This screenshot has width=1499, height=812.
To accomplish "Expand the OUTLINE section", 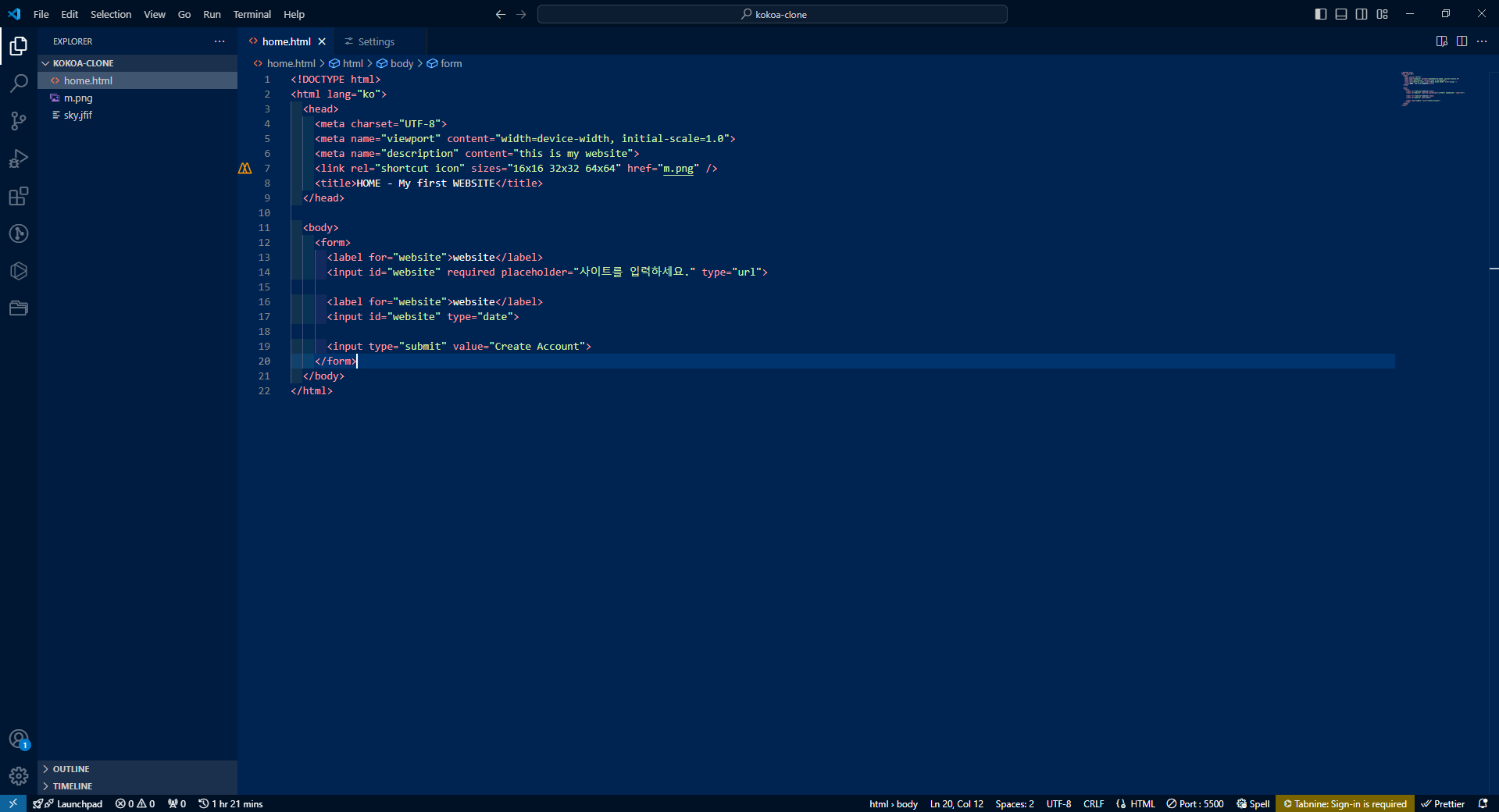I will (x=137, y=769).
